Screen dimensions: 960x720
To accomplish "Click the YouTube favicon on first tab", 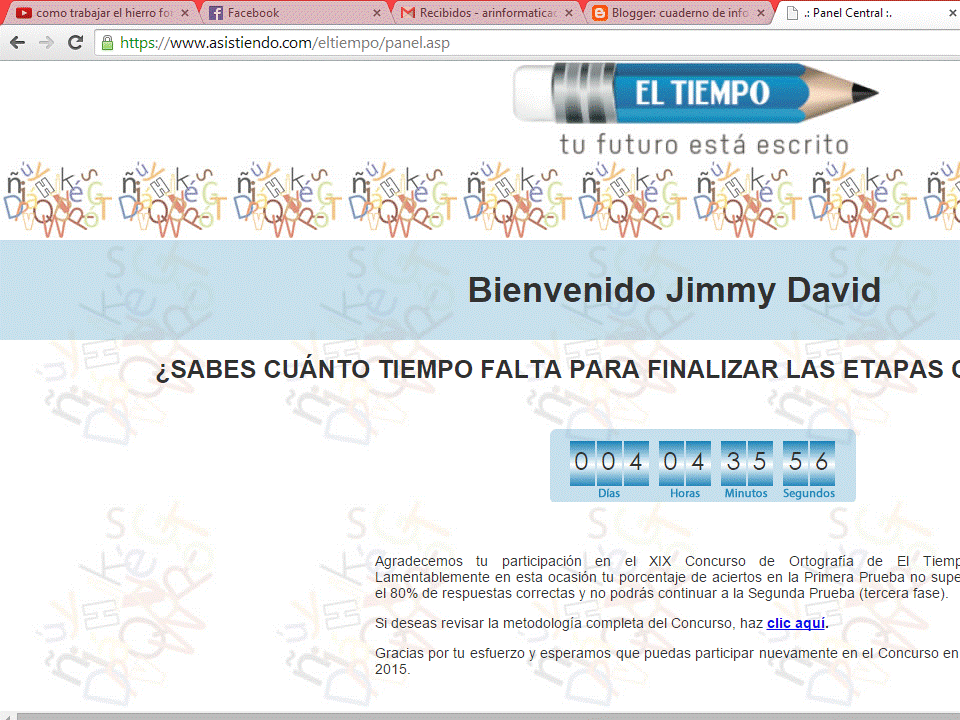I will pos(24,13).
